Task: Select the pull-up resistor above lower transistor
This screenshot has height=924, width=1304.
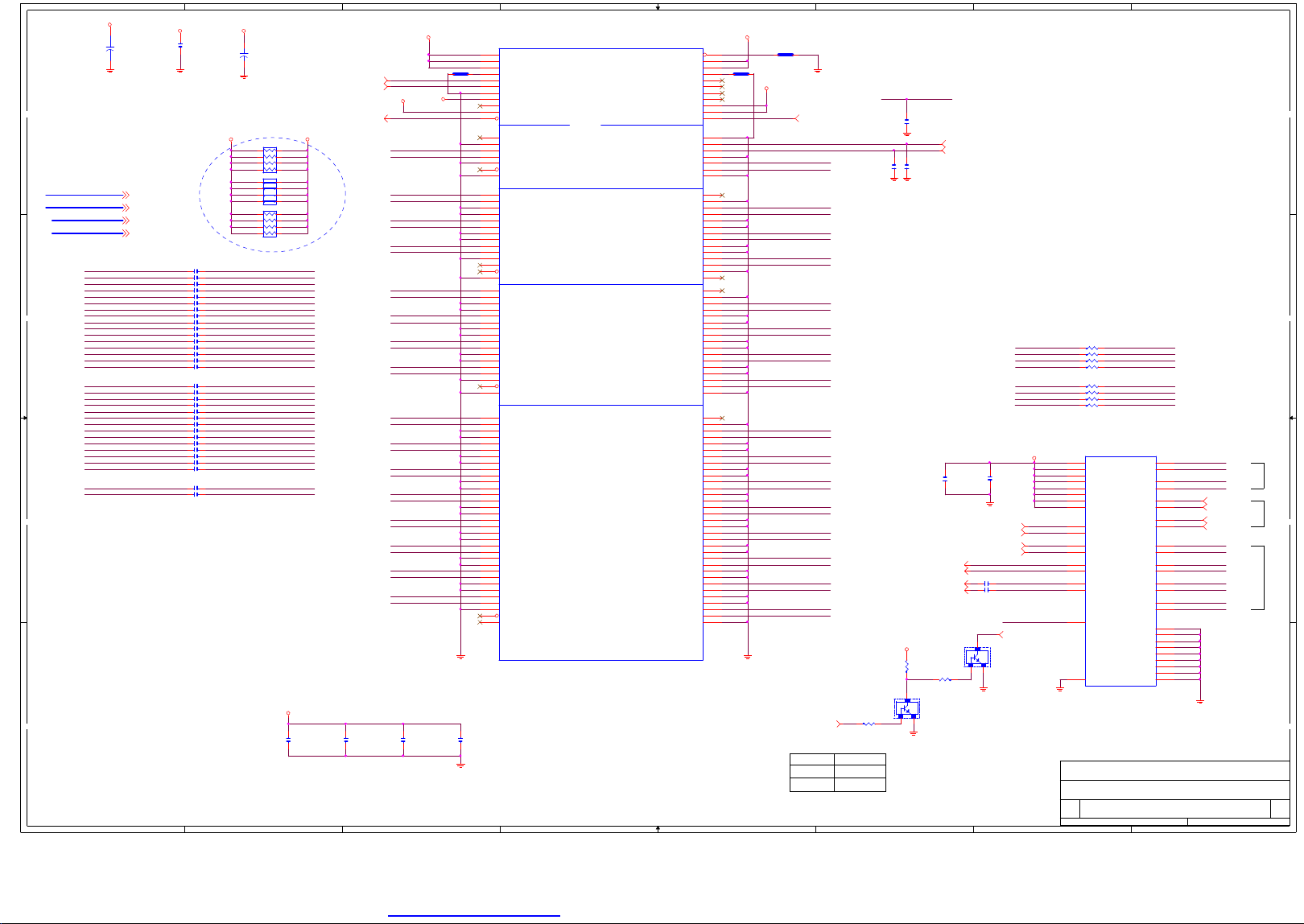Action: click(x=906, y=667)
